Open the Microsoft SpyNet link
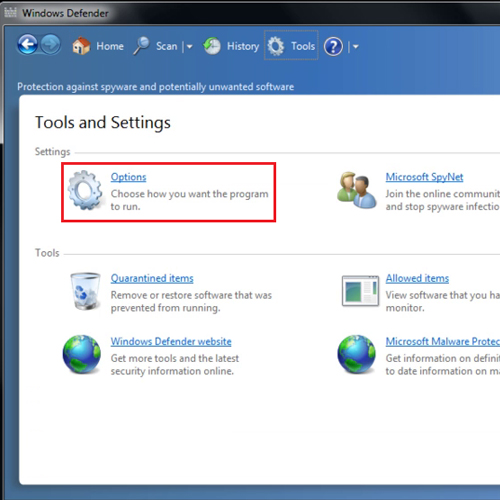The height and width of the screenshot is (500, 500). pos(424,177)
